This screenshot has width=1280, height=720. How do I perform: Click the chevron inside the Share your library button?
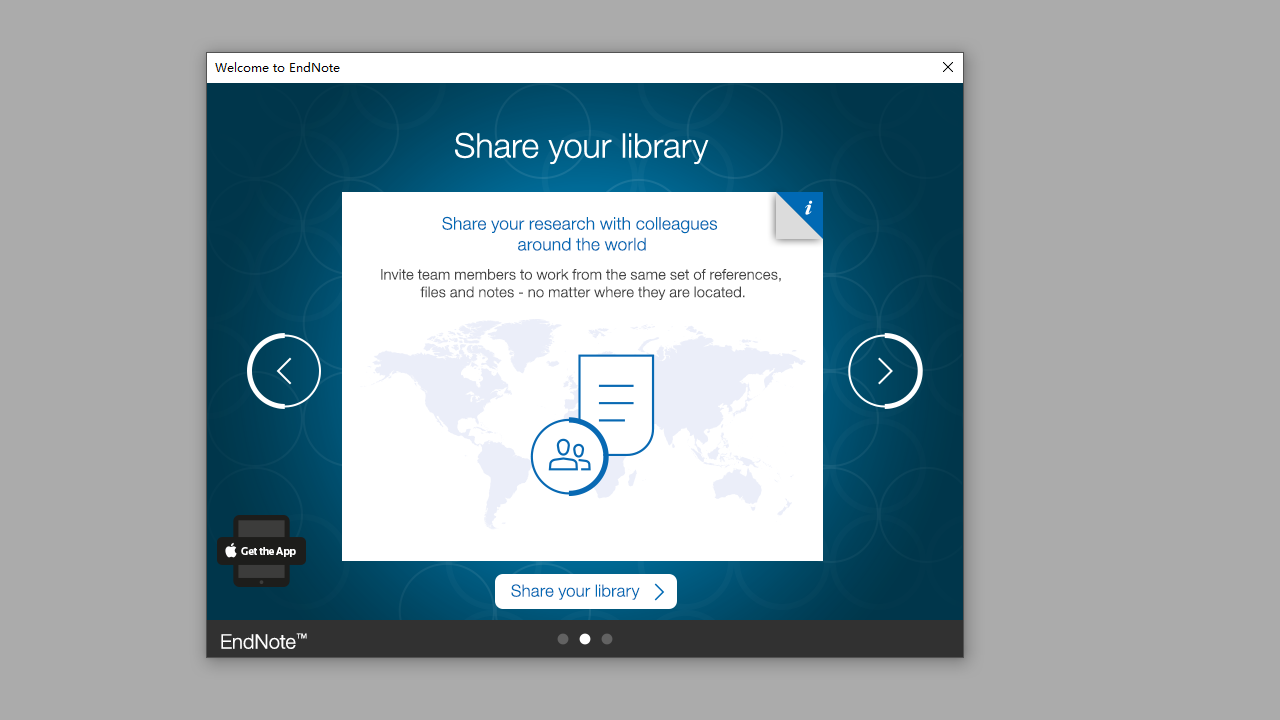coord(659,591)
